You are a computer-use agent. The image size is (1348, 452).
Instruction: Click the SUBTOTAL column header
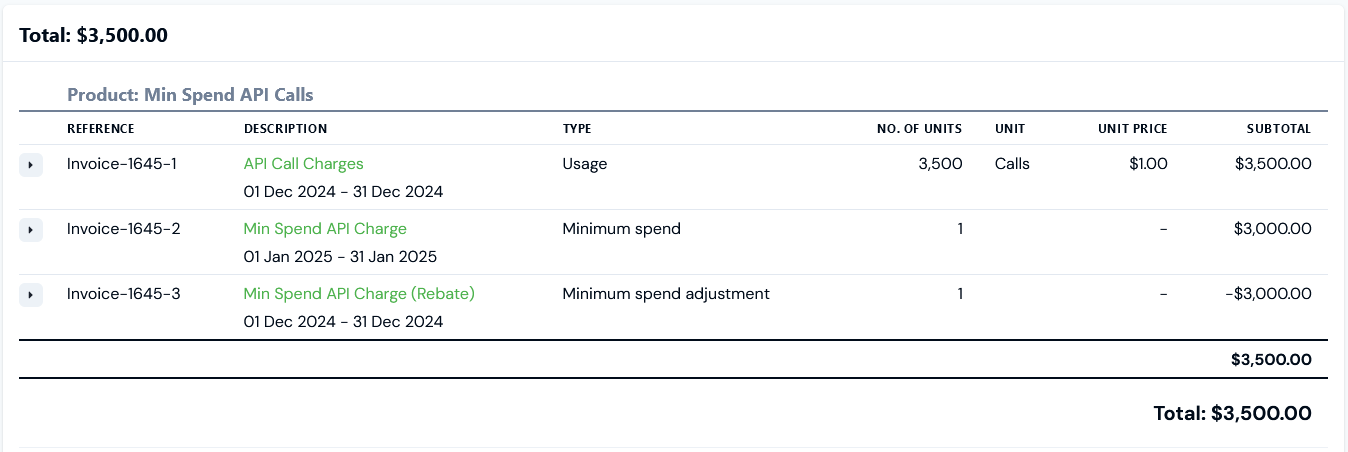[x=1278, y=129]
